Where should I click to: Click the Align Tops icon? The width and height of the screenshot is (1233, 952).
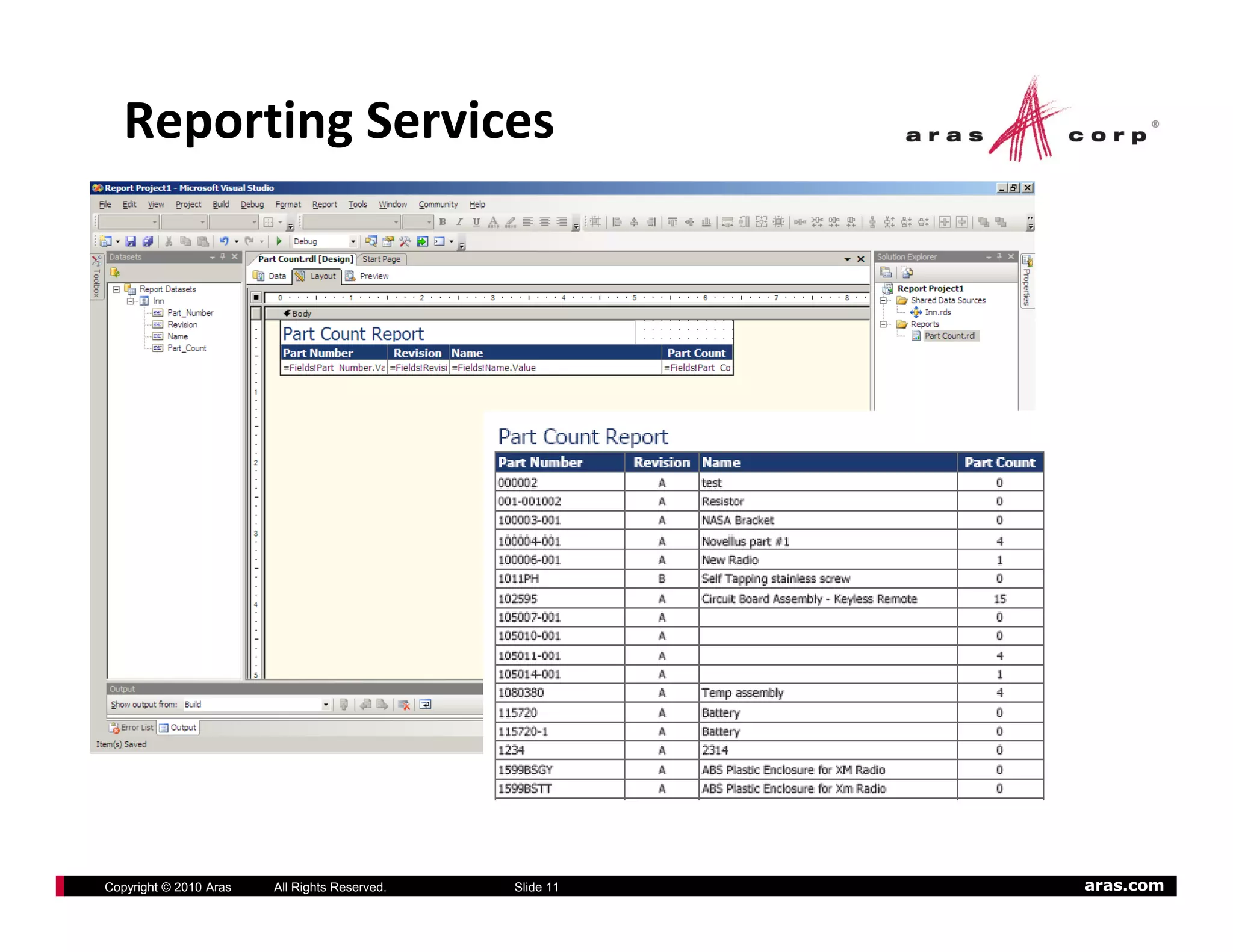point(672,222)
